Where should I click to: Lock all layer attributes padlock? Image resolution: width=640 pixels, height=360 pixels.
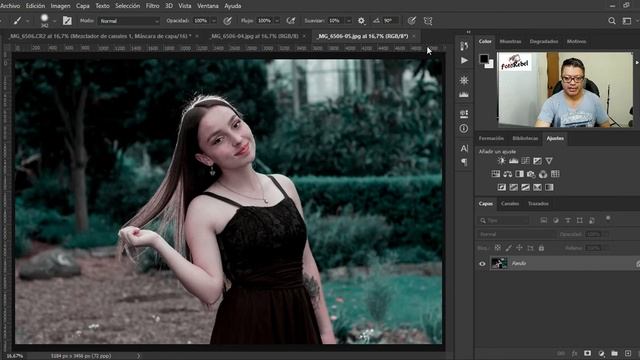pyautogui.click(x=541, y=248)
